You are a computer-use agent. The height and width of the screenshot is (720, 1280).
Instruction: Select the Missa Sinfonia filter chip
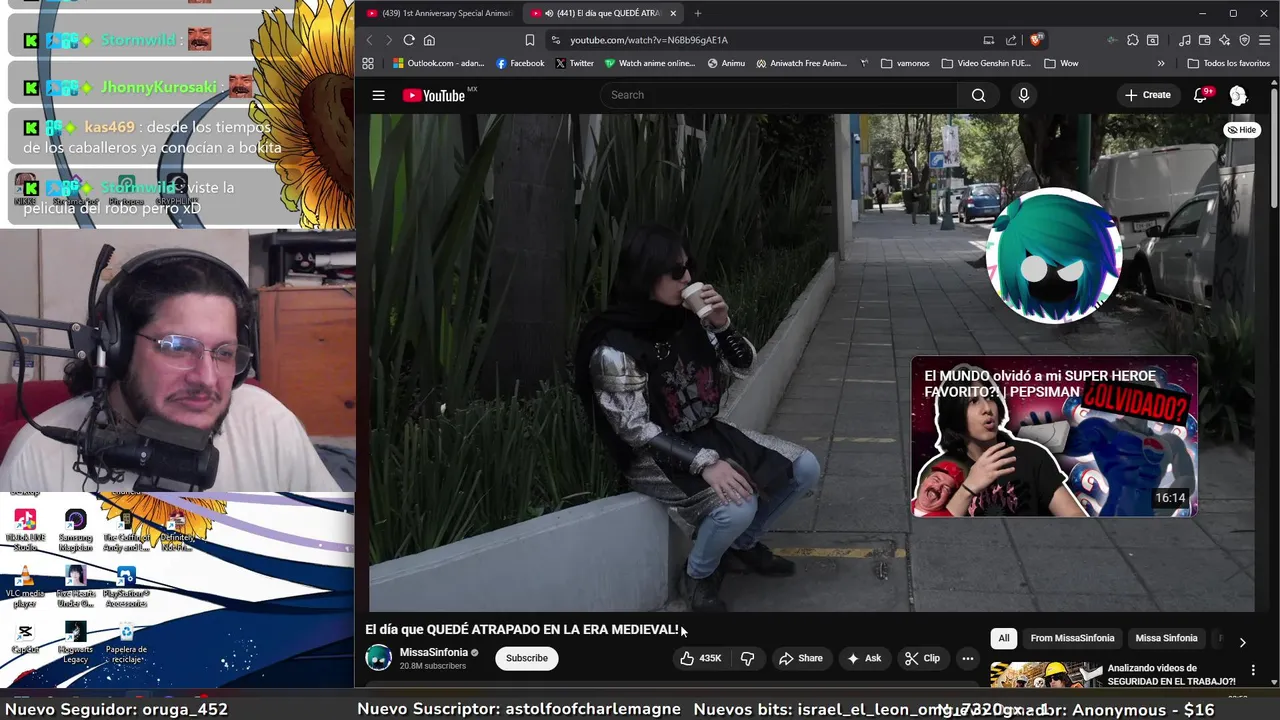(1166, 638)
